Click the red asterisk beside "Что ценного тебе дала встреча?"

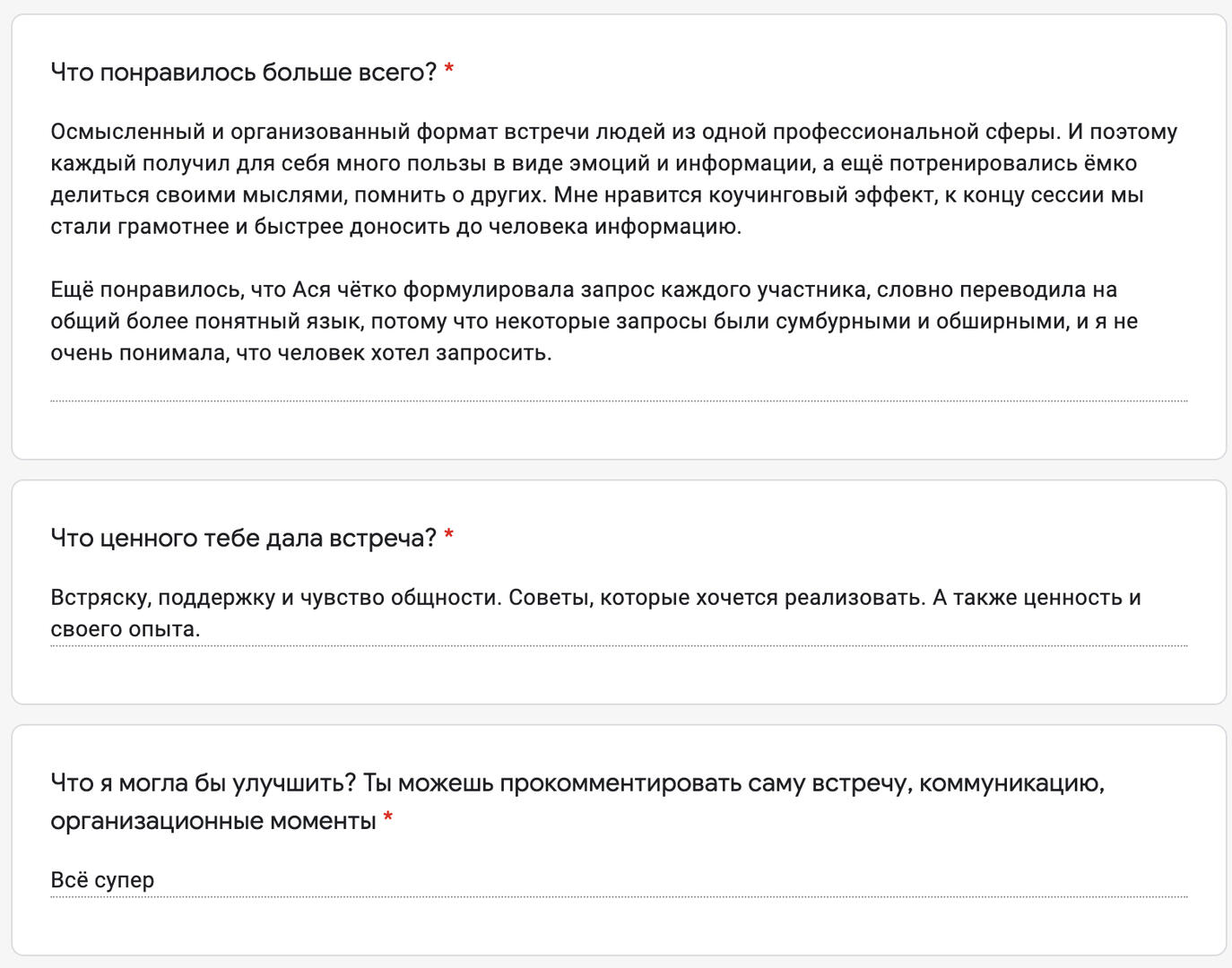click(449, 537)
